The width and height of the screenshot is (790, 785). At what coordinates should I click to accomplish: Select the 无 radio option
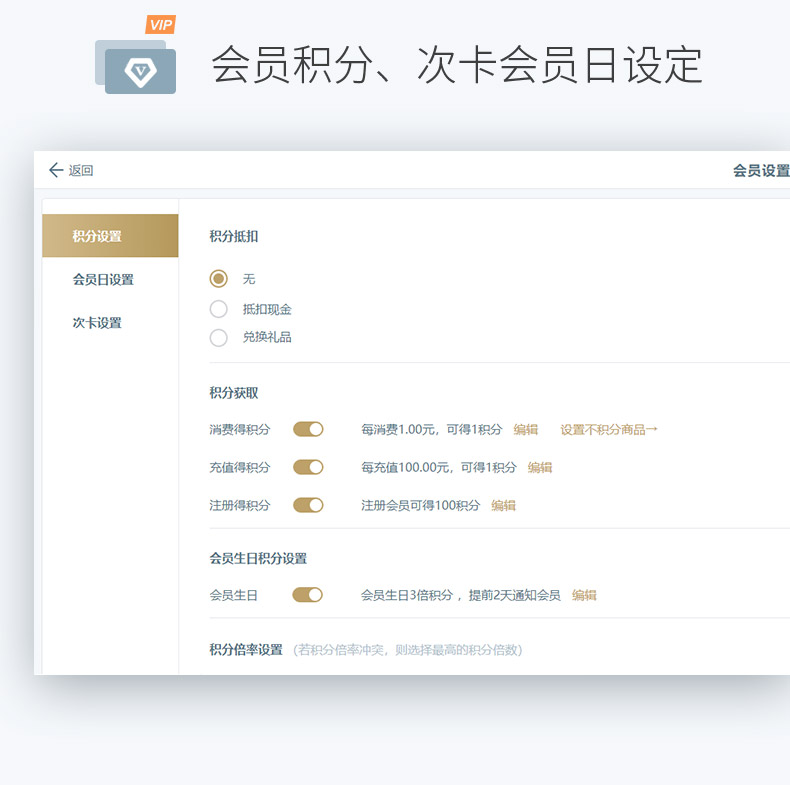[x=219, y=279]
